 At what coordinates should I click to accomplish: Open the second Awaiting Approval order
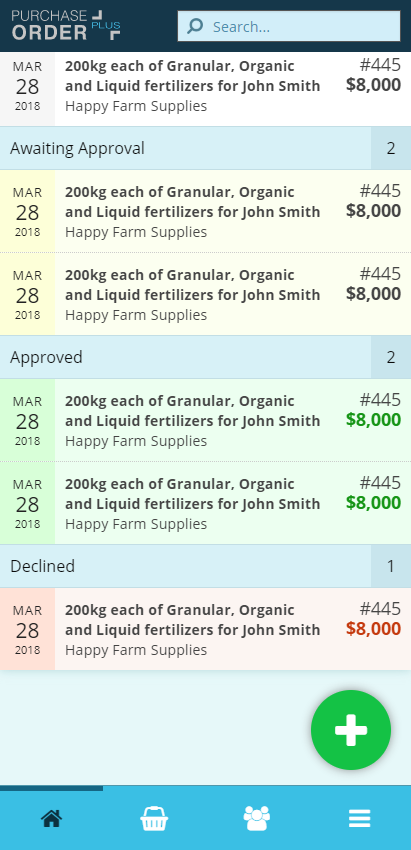206,294
